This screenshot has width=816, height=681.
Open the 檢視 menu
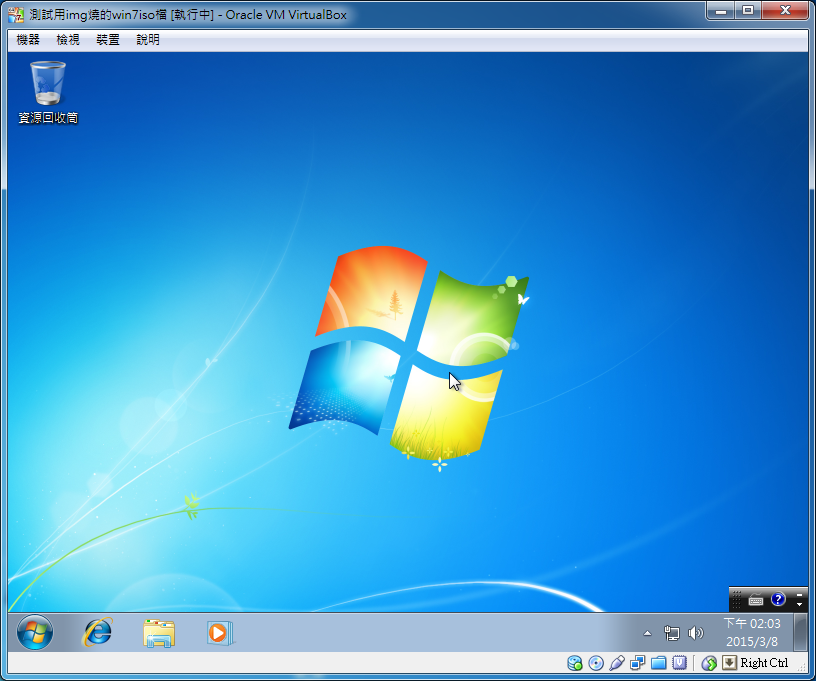pos(68,40)
